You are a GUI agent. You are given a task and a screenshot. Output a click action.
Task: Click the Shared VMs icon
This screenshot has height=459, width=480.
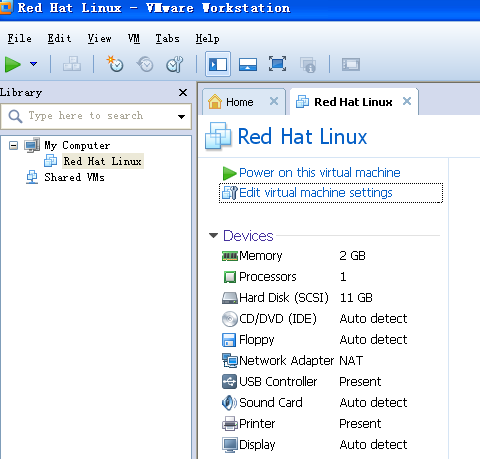(x=32, y=177)
